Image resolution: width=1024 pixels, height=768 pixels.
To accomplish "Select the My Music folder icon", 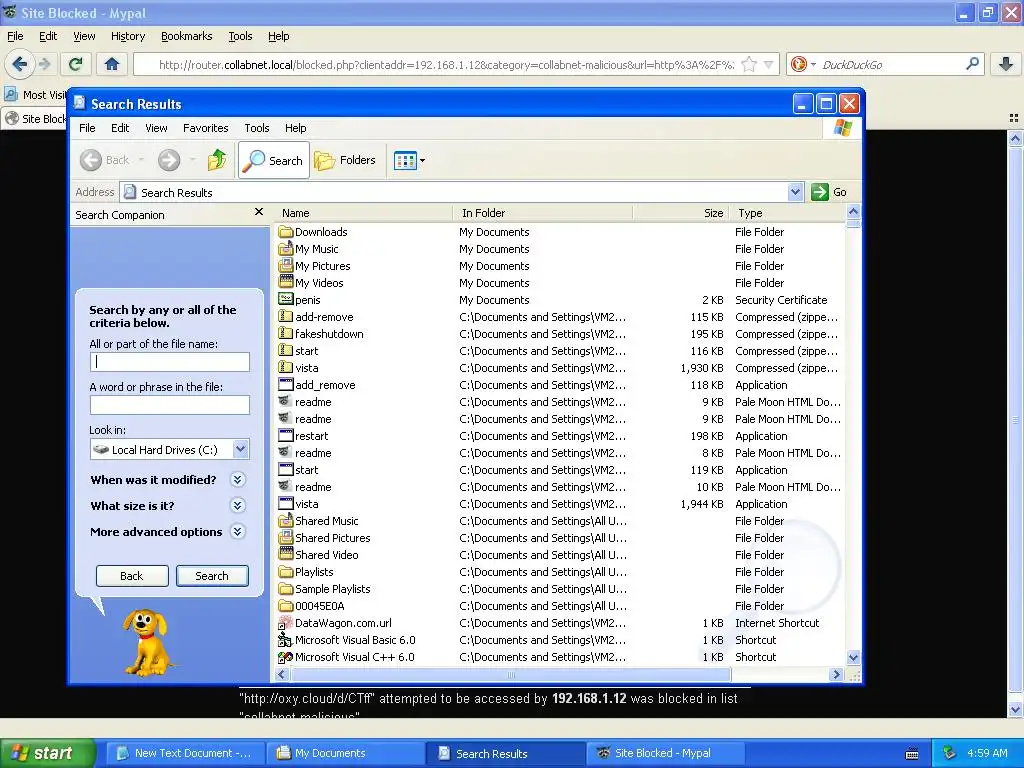I will tap(285, 249).
